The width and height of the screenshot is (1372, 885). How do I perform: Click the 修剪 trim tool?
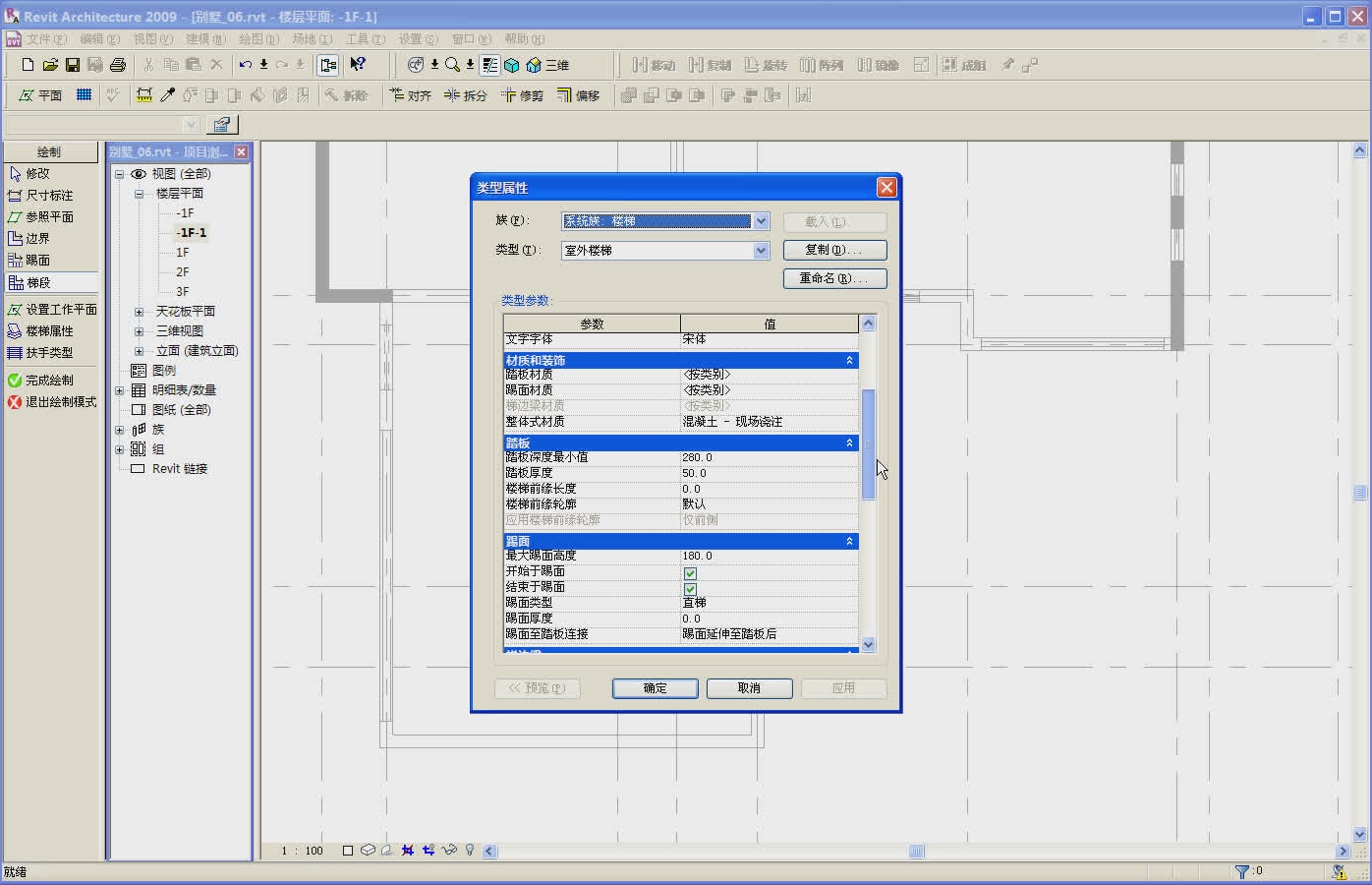pos(522,95)
